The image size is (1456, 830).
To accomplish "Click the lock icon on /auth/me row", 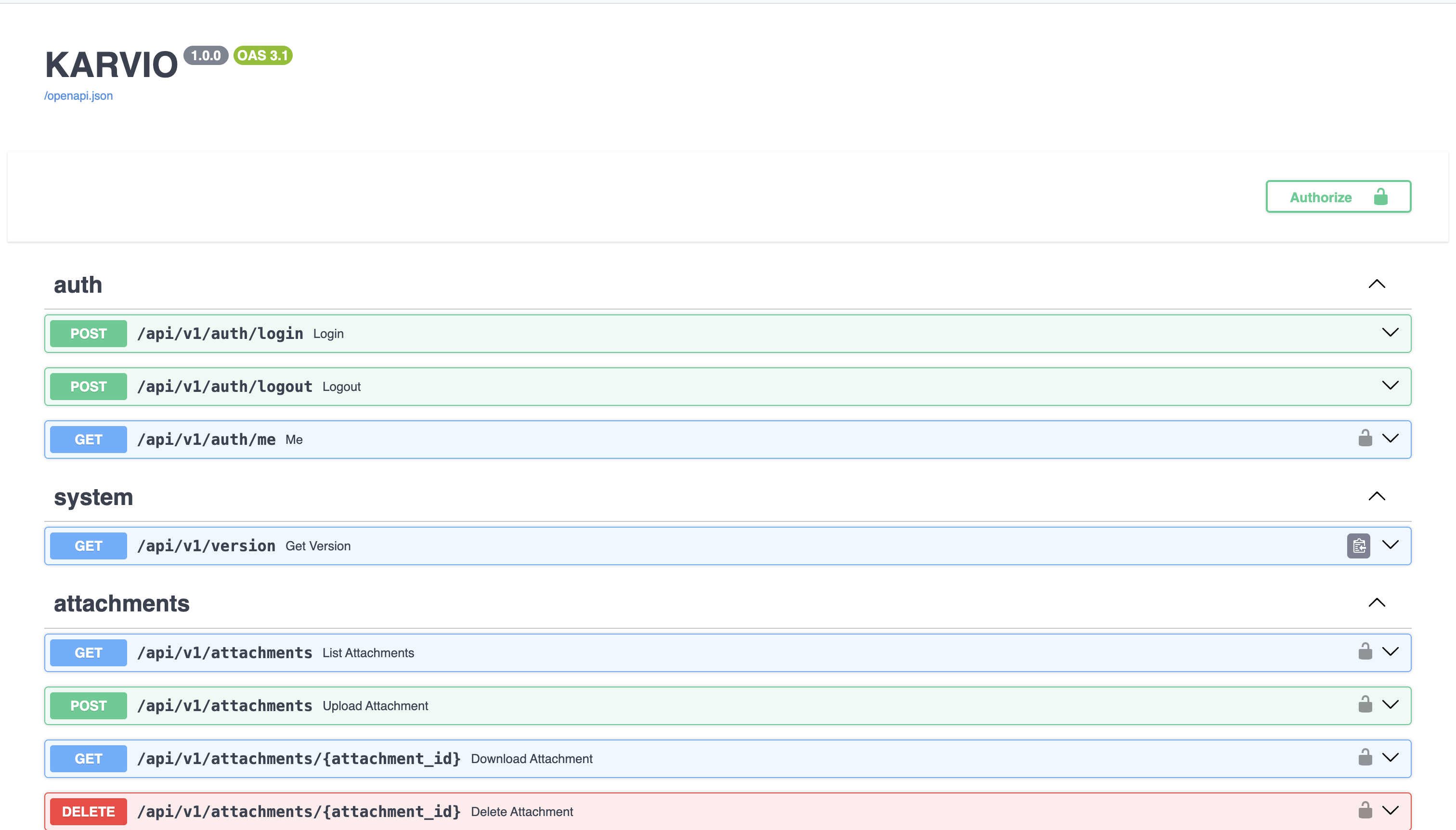I will click(1365, 438).
